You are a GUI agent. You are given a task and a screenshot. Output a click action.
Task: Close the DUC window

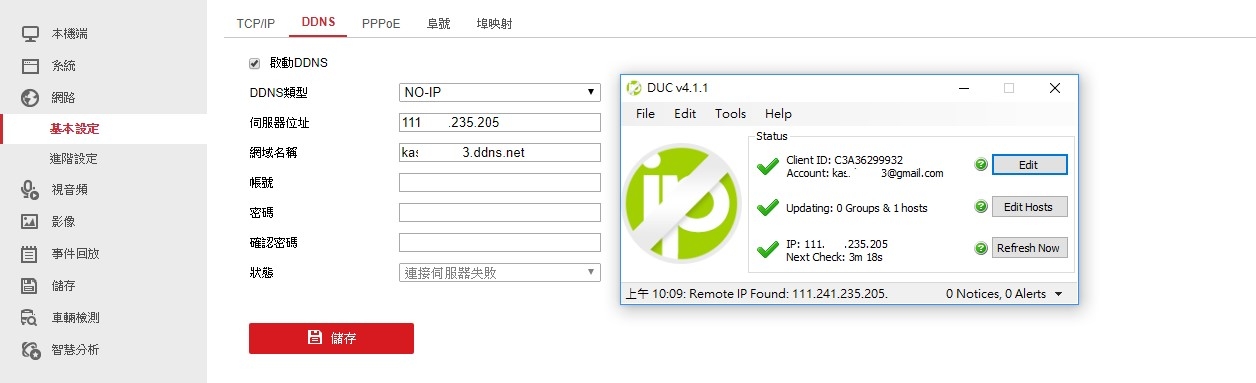[1054, 88]
